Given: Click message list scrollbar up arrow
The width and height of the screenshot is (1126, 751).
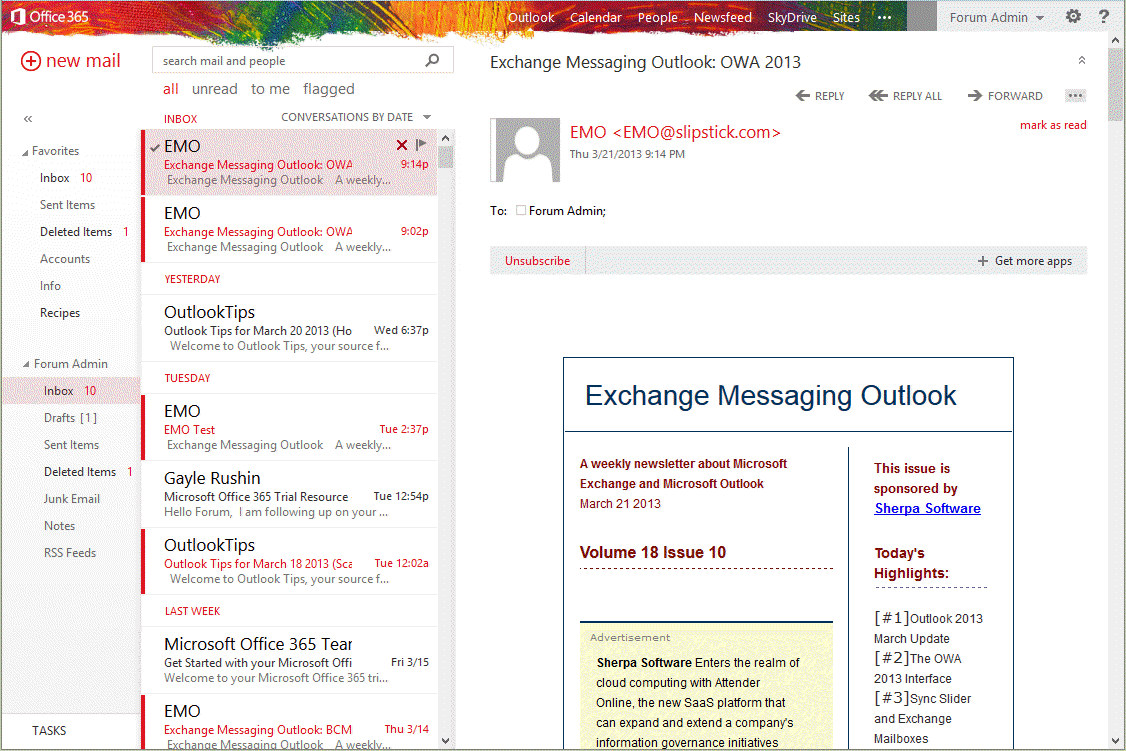Looking at the screenshot, I should pyautogui.click(x=445, y=138).
